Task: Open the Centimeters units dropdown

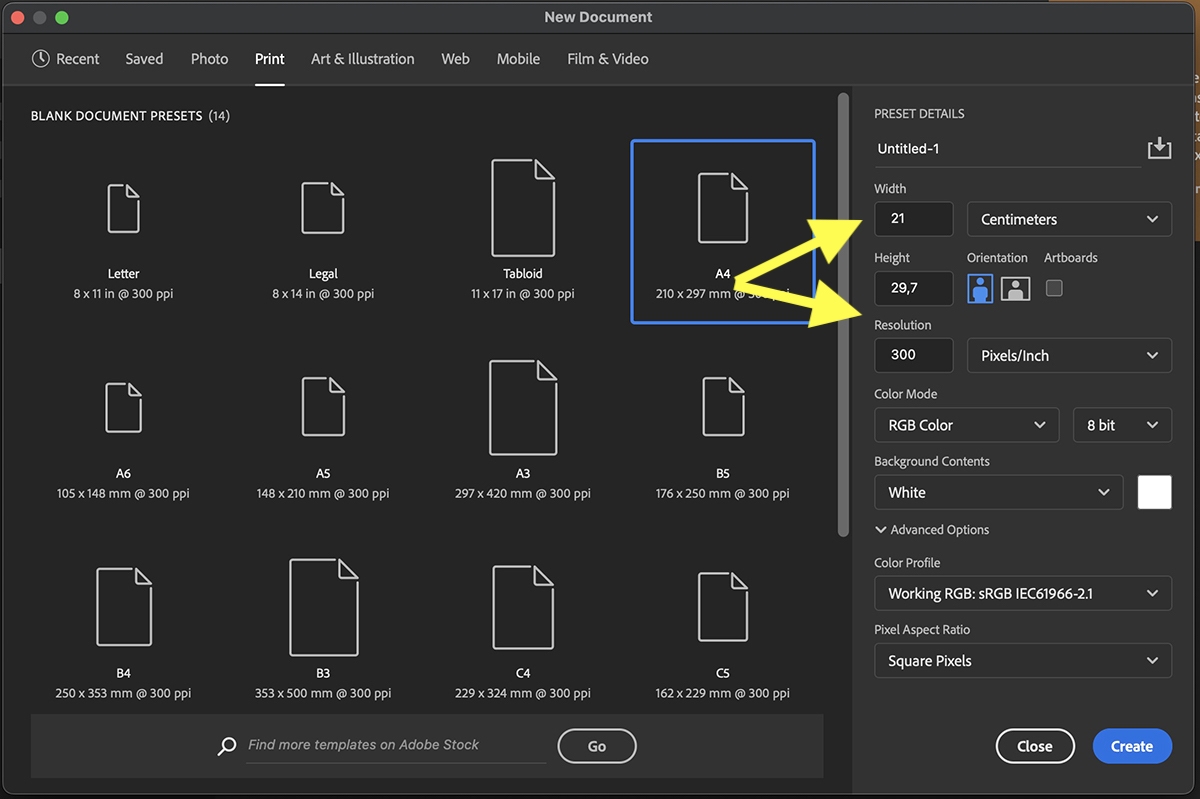Action: pyautogui.click(x=1069, y=219)
